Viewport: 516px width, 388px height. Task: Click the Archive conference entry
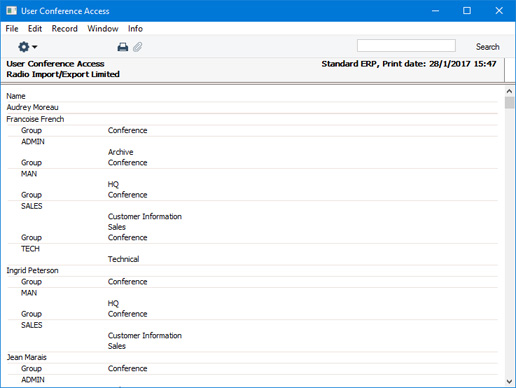pyautogui.click(x=120, y=152)
